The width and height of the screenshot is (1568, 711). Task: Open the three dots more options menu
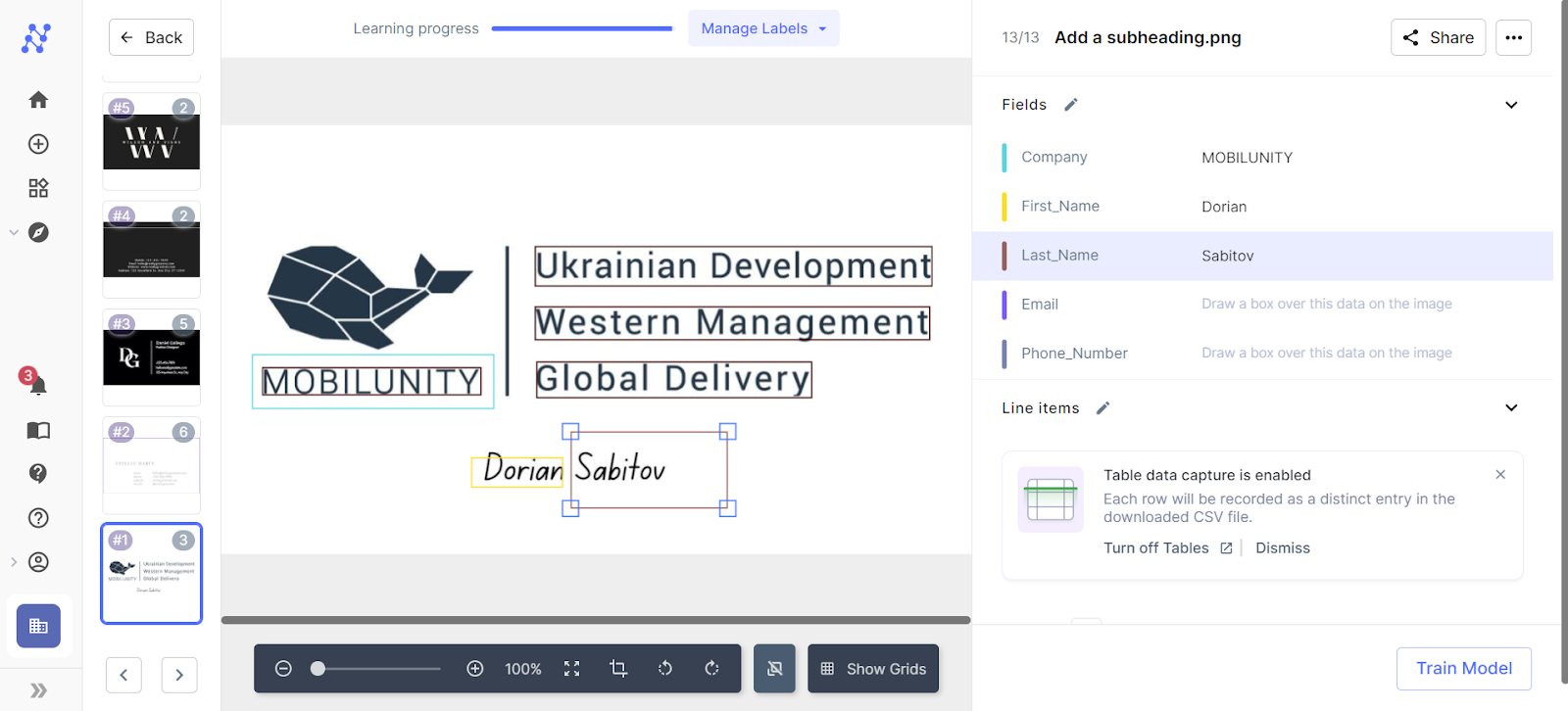click(x=1514, y=37)
